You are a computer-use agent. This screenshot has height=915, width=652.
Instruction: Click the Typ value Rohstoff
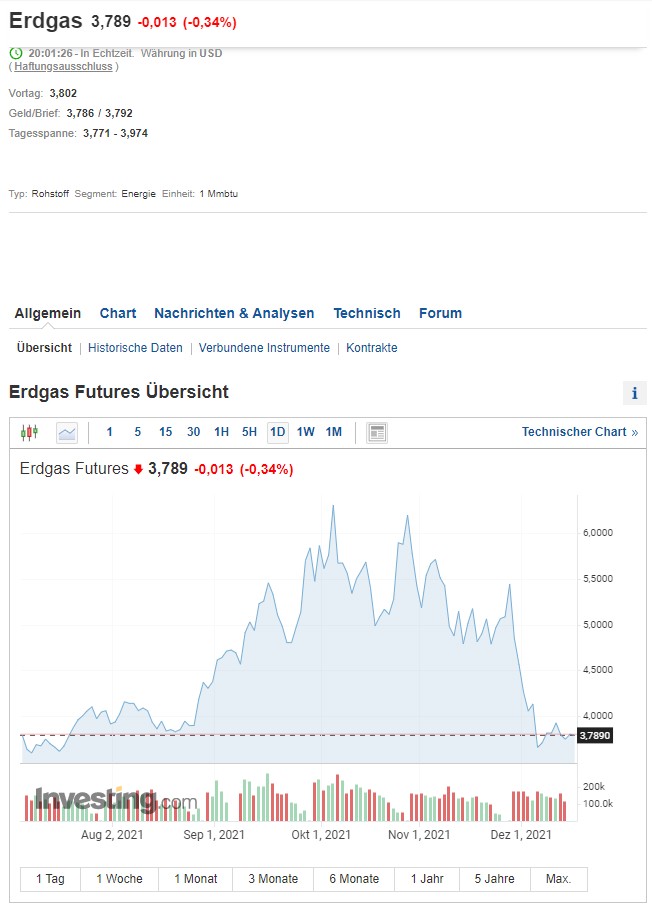50,194
